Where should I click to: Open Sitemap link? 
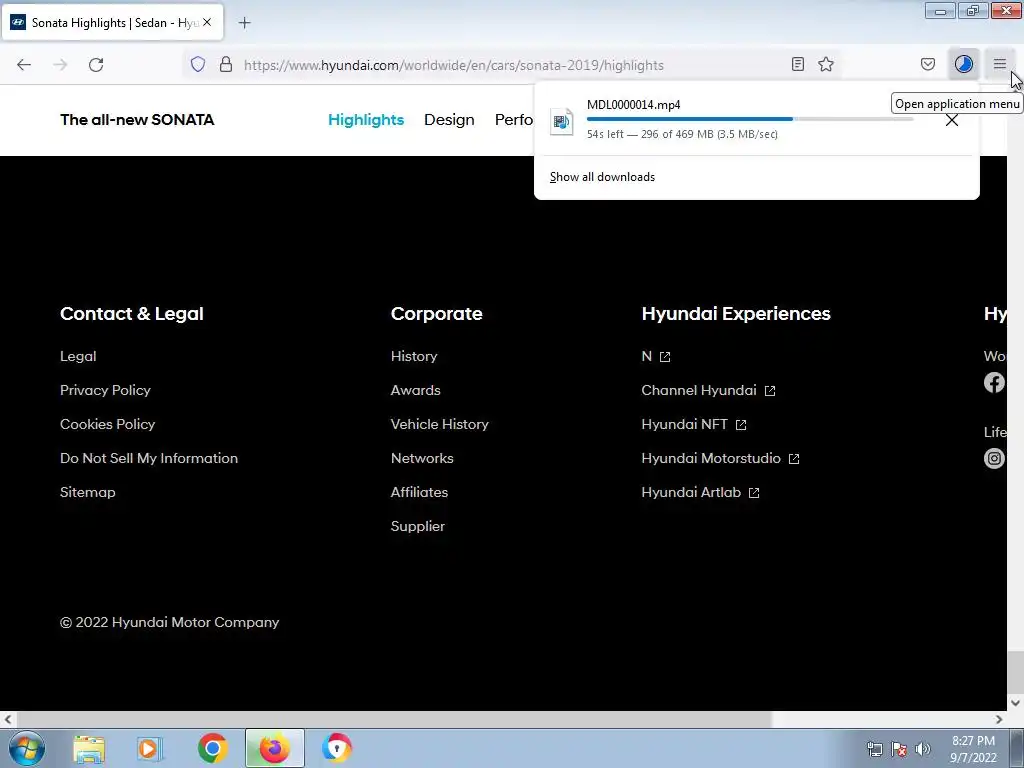pos(88,492)
